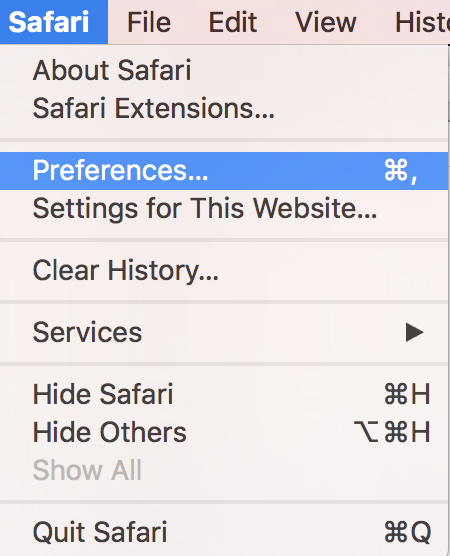Select Clear History… option
450x556 pixels.
[224, 271]
